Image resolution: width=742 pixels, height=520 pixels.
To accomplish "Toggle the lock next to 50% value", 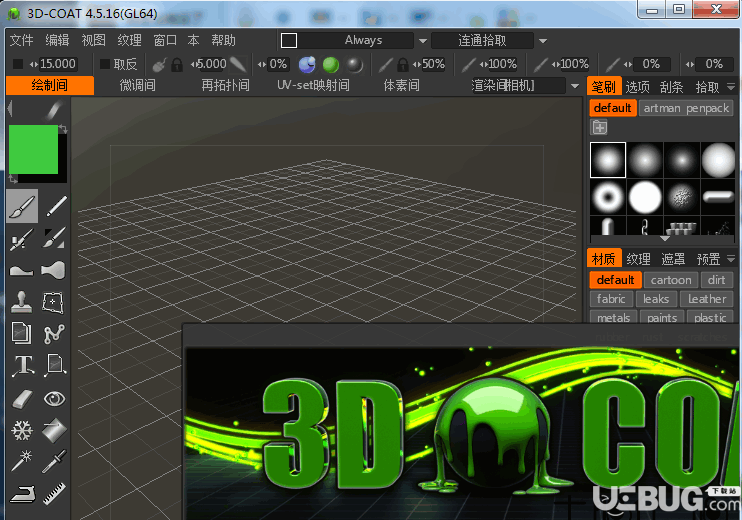I will point(403,64).
